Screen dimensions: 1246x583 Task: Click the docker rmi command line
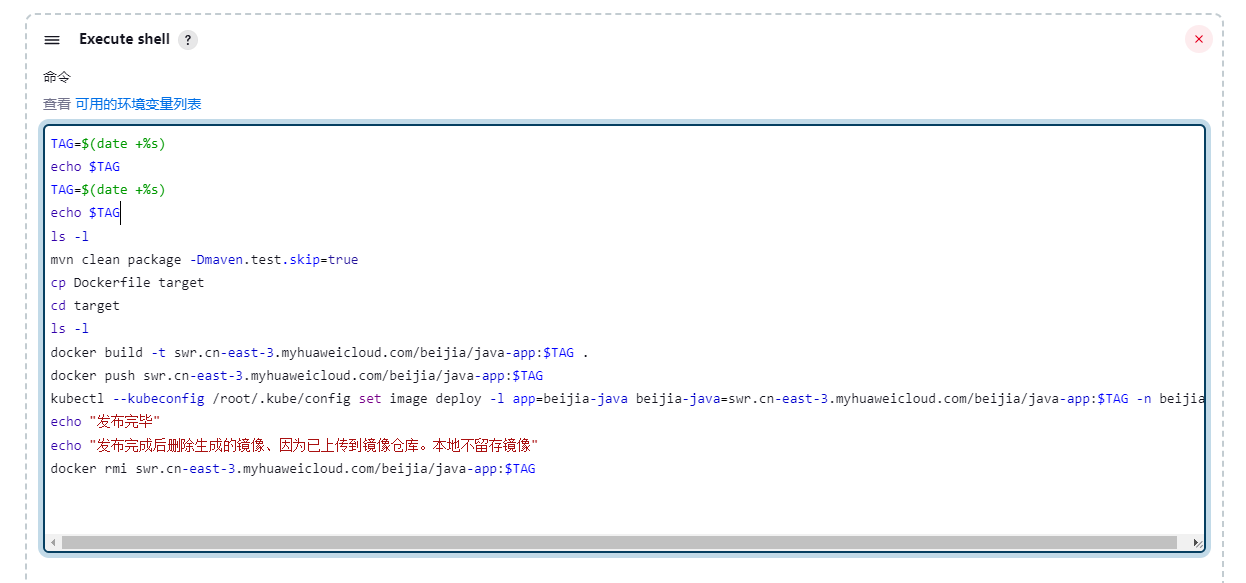coord(293,468)
